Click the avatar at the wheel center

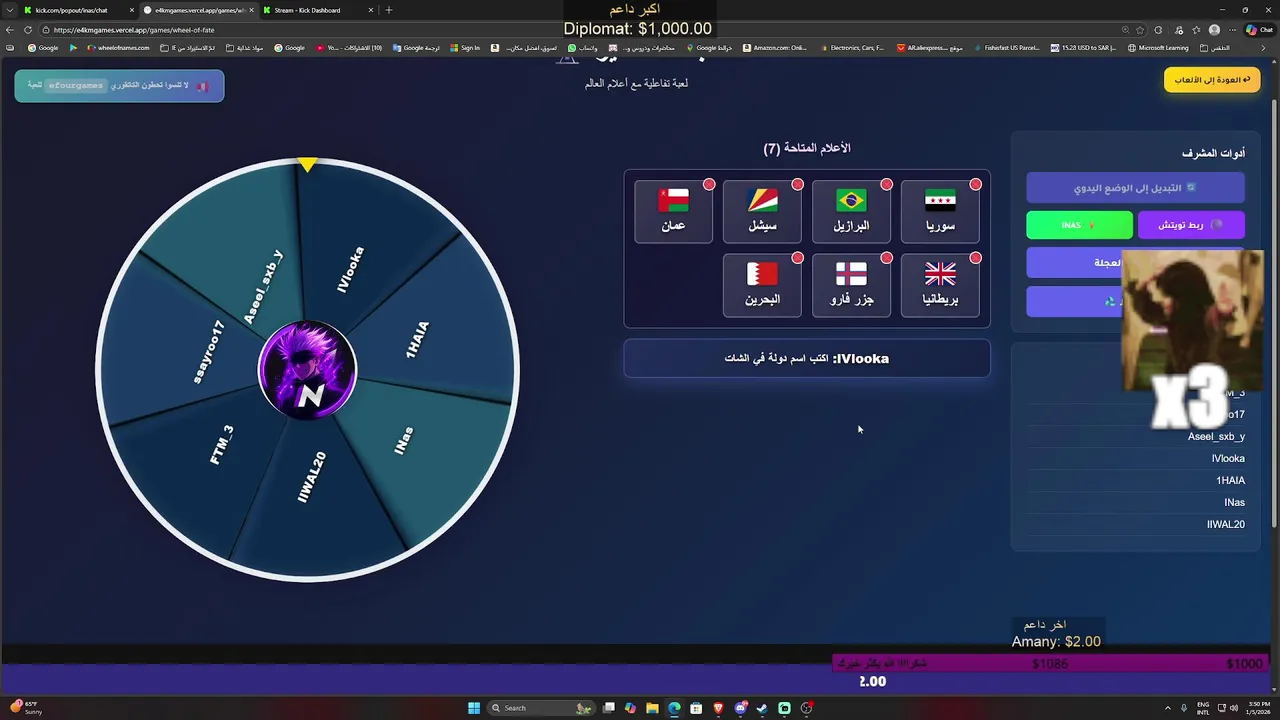[x=307, y=369]
